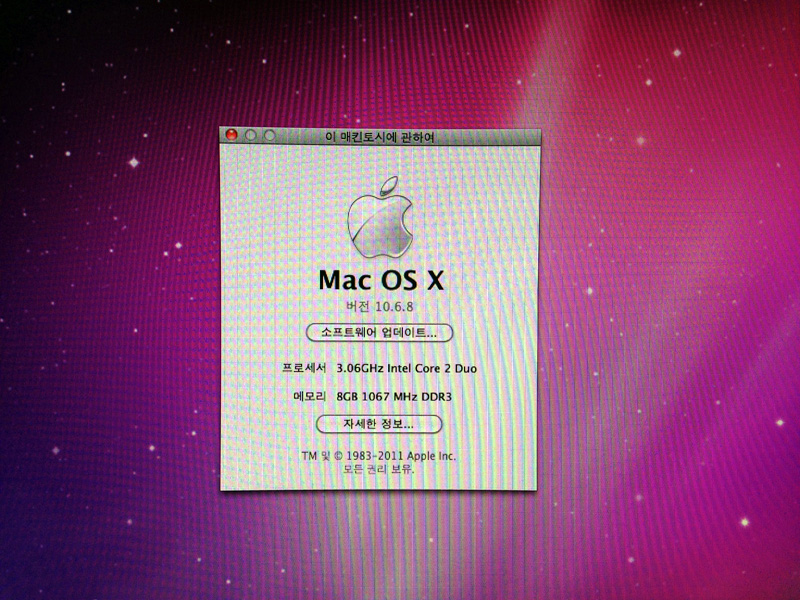Click the 자세한 정보... button
Image resolution: width=800 pixels, height=600 pixels.
[x=379, y=424]
